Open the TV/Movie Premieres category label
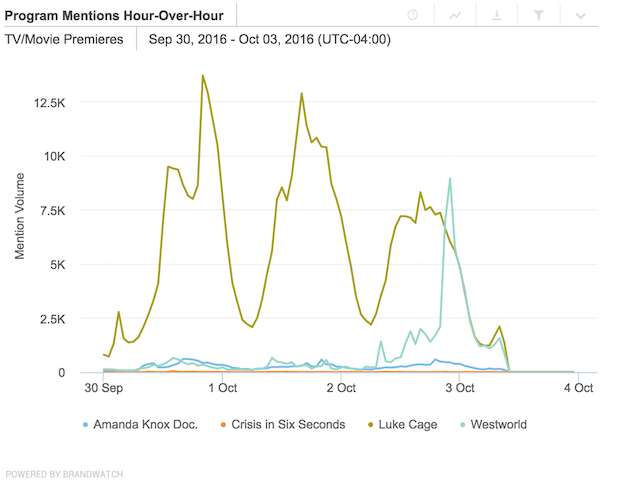This screenshot has height=482, width=618. tap(65, 40)
